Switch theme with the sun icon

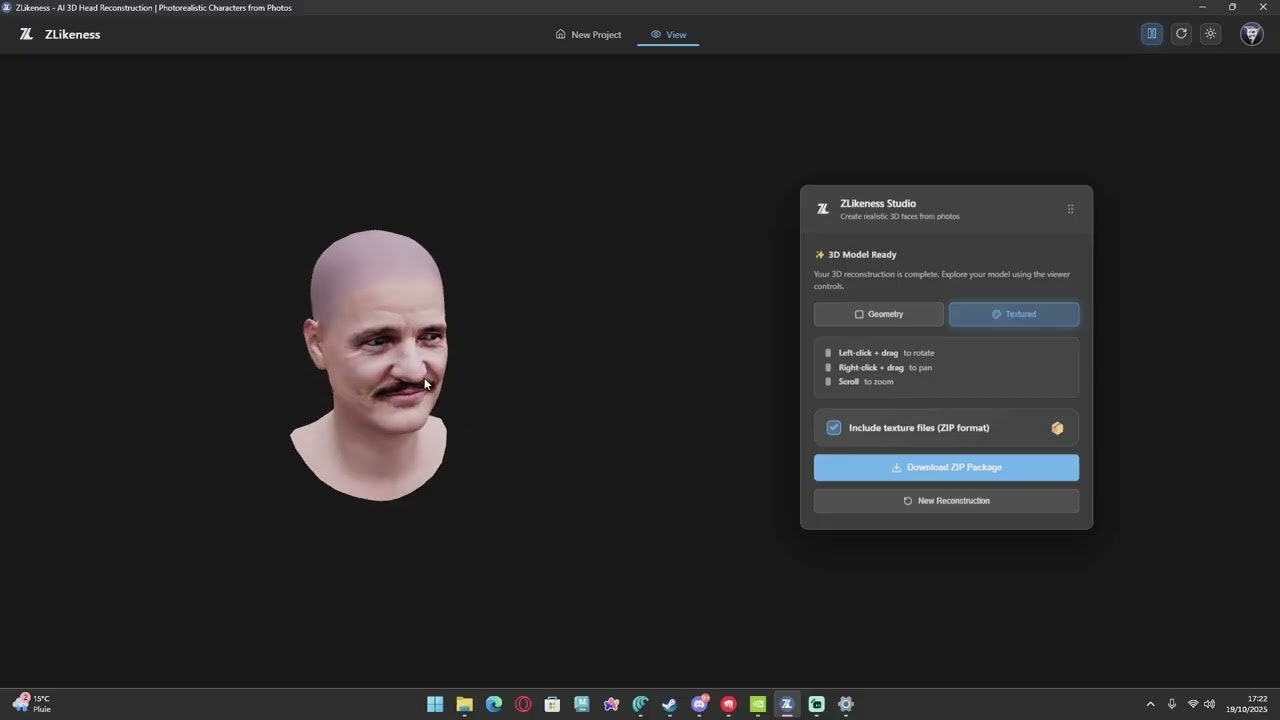click(1210, 34)
